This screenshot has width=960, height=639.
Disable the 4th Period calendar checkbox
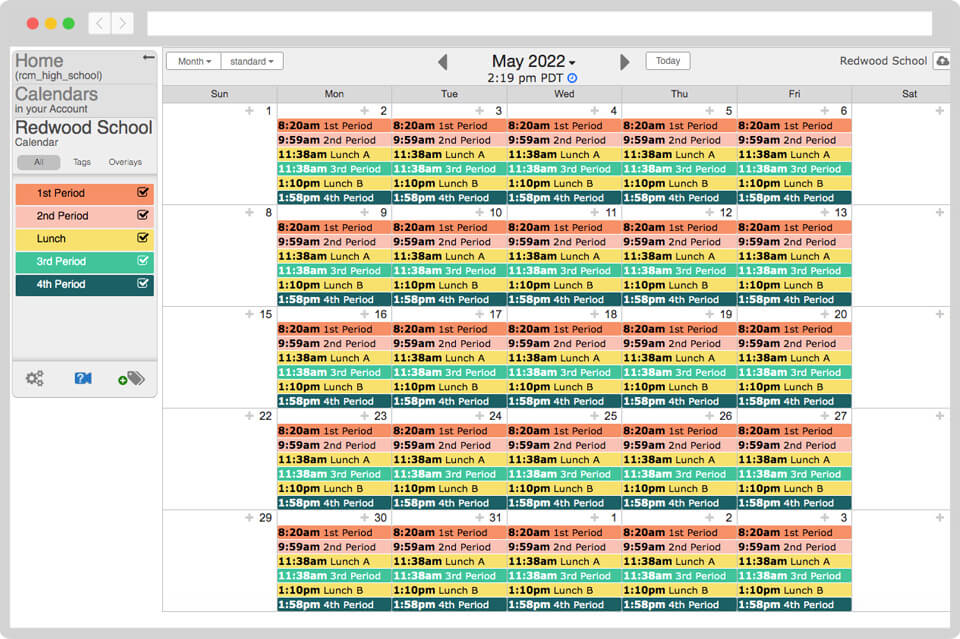143,283
